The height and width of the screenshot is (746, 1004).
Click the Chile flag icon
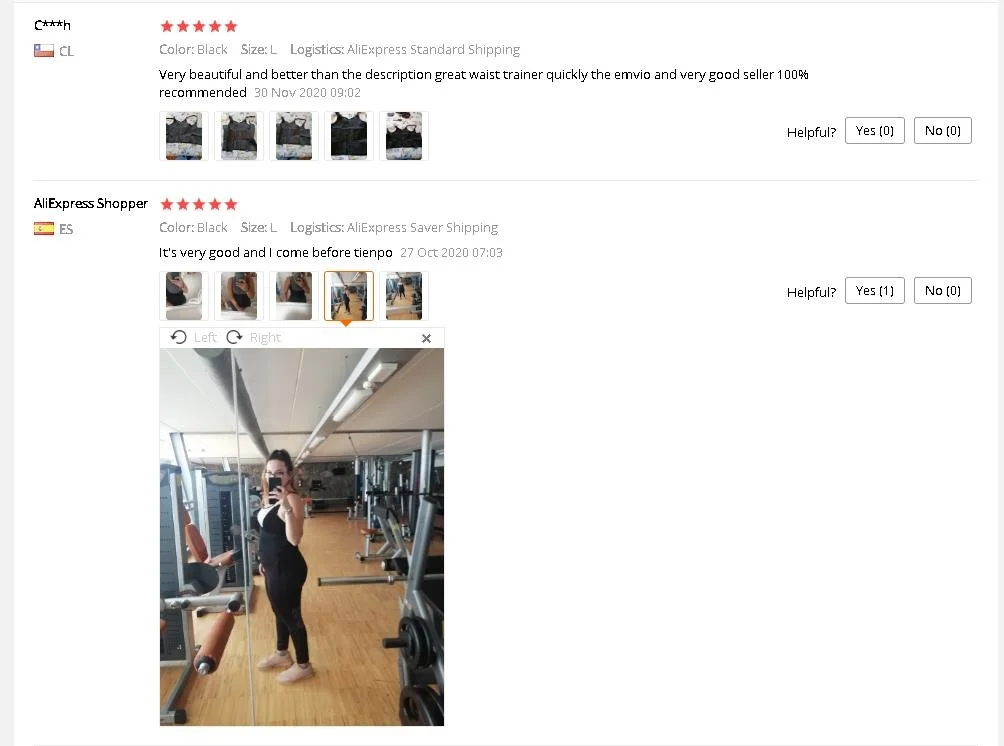(44, 51)
